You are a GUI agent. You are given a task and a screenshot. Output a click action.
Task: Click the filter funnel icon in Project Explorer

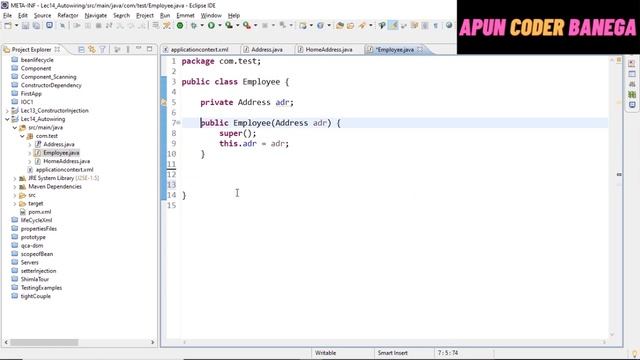point(102,49)
